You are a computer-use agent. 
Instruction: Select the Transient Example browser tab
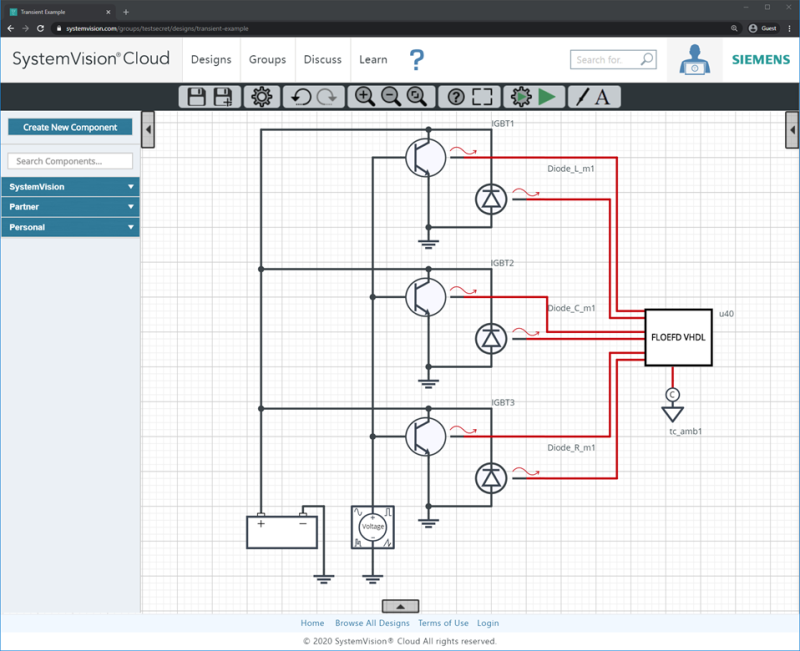pyautogui.click(x=60, y=12)
